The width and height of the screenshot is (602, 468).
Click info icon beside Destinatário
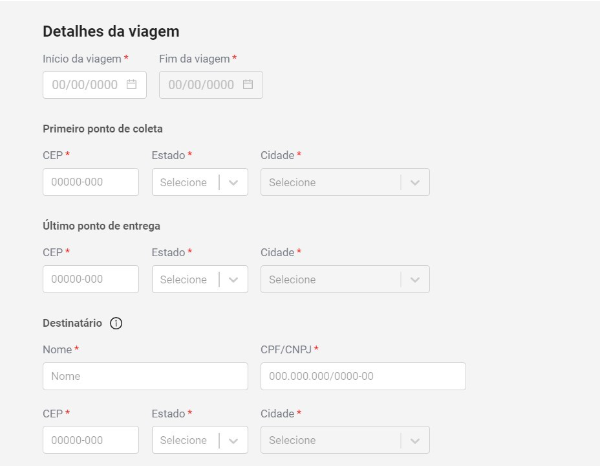(117, 321)
